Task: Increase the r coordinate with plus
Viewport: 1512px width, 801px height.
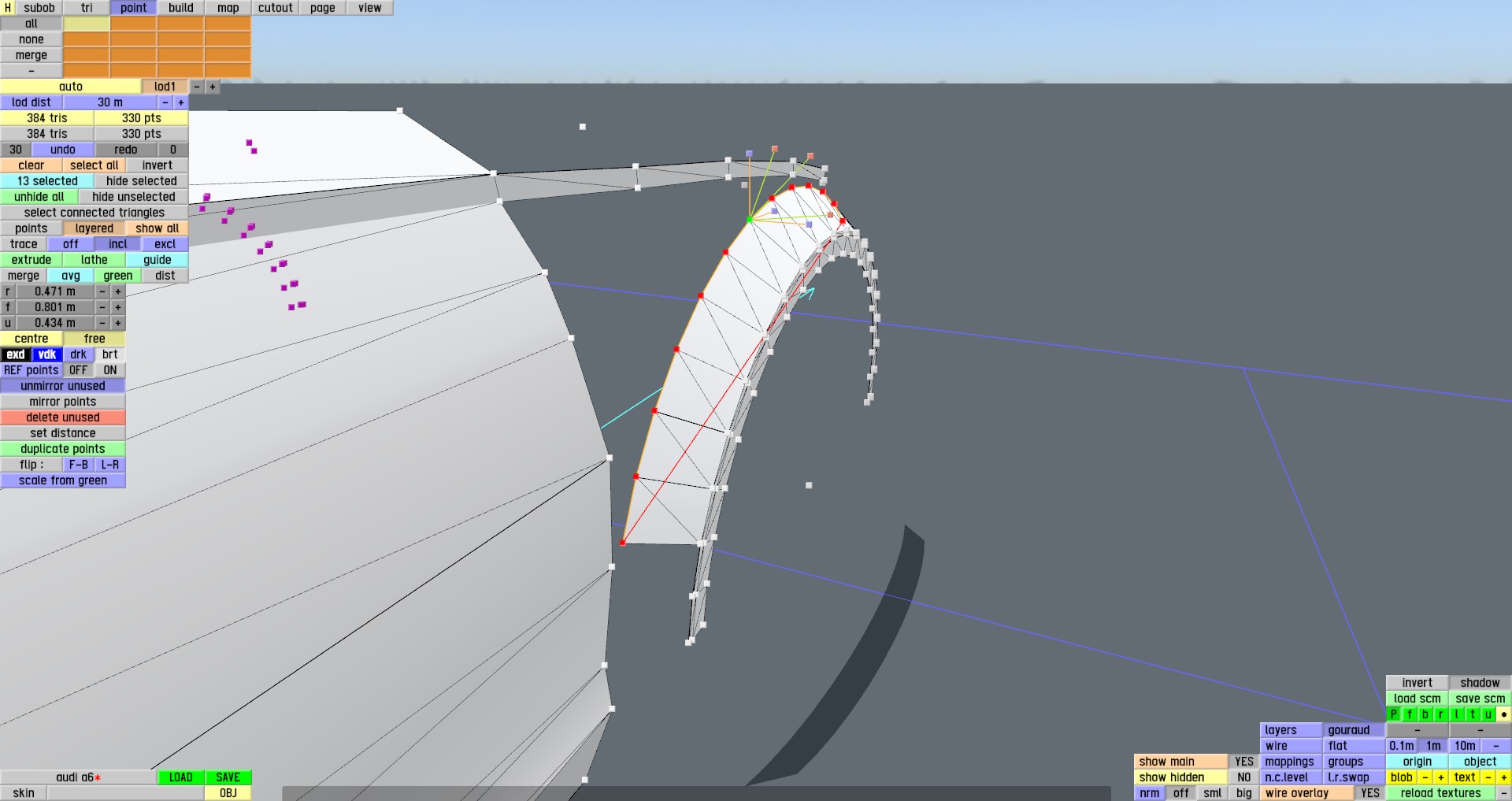Action: coord(118,291)
